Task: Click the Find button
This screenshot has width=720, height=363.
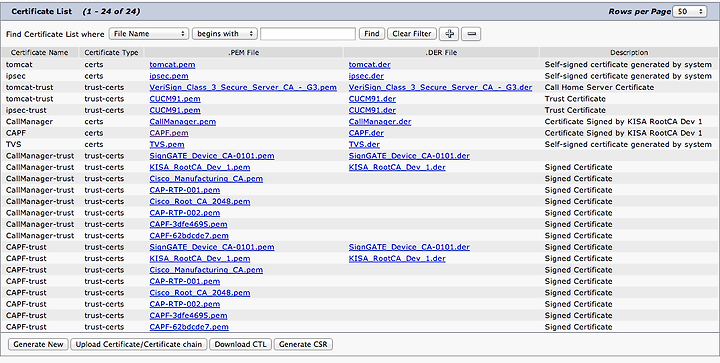Action: pos(371,34)
